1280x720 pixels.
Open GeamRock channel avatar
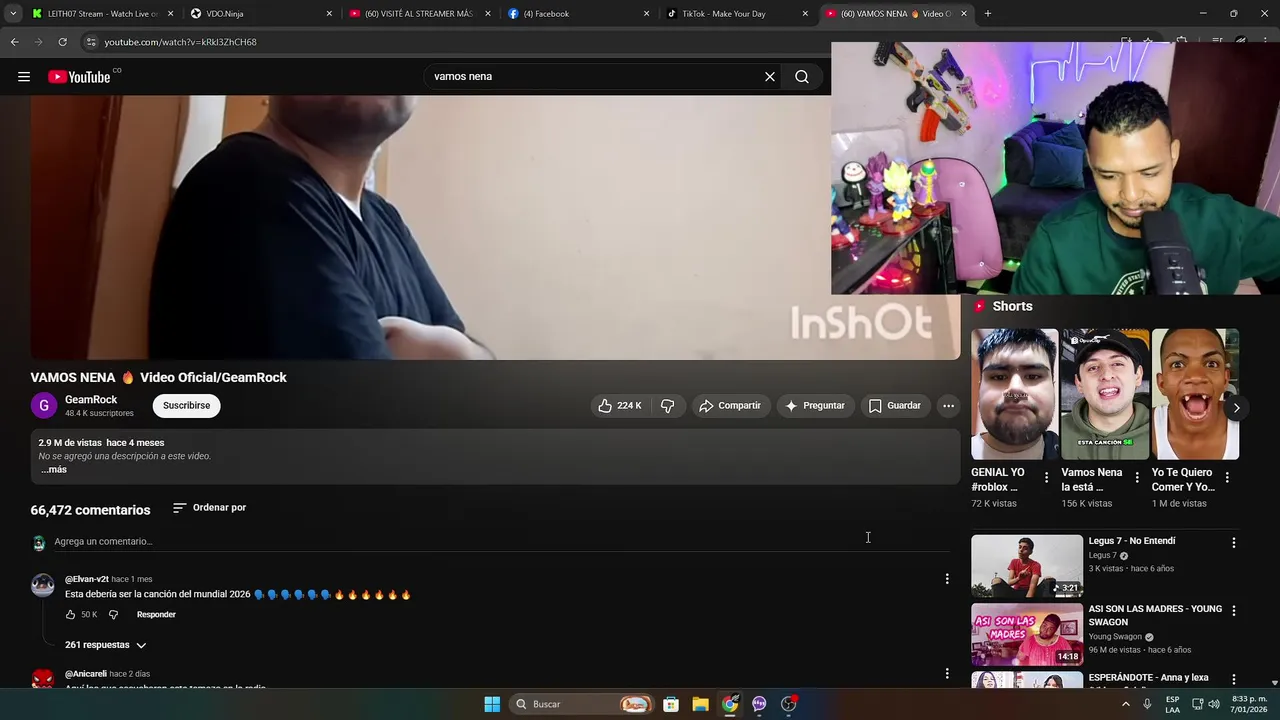(44, 405)
